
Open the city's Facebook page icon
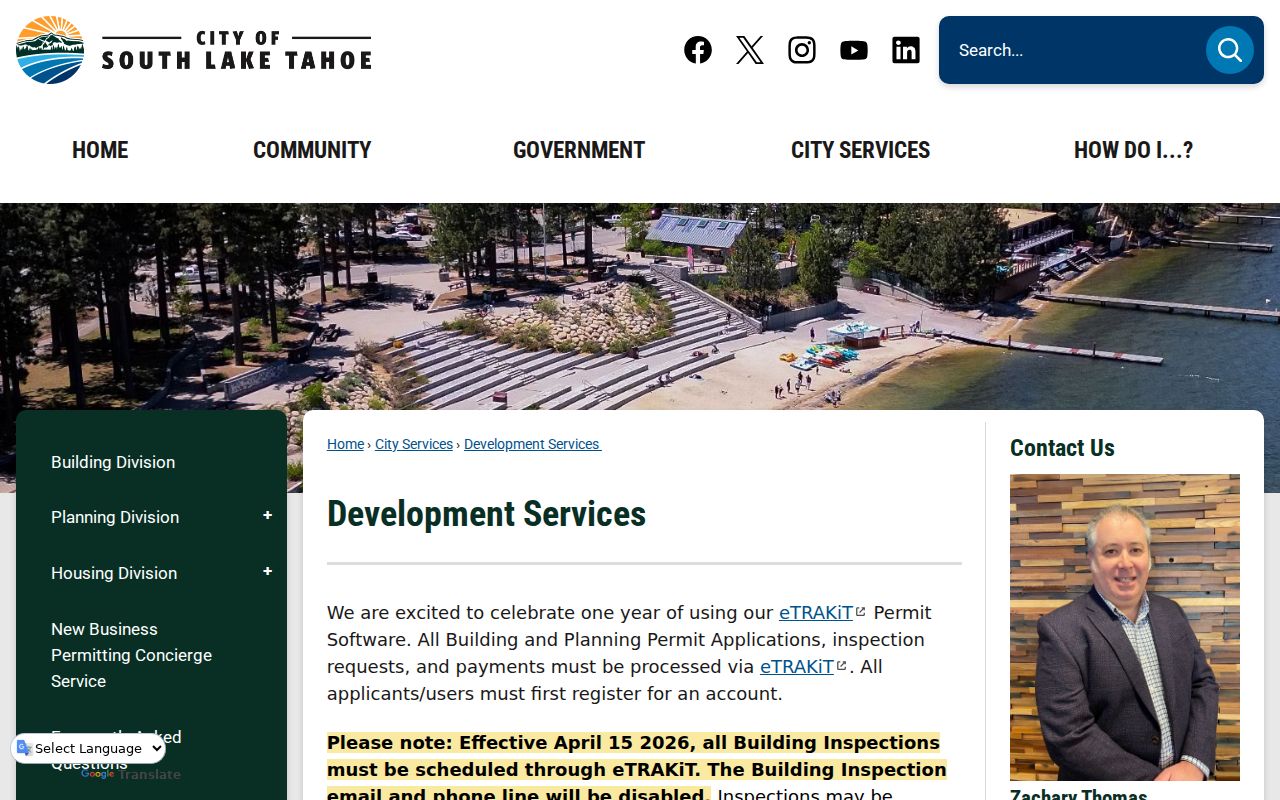(698, 50)
